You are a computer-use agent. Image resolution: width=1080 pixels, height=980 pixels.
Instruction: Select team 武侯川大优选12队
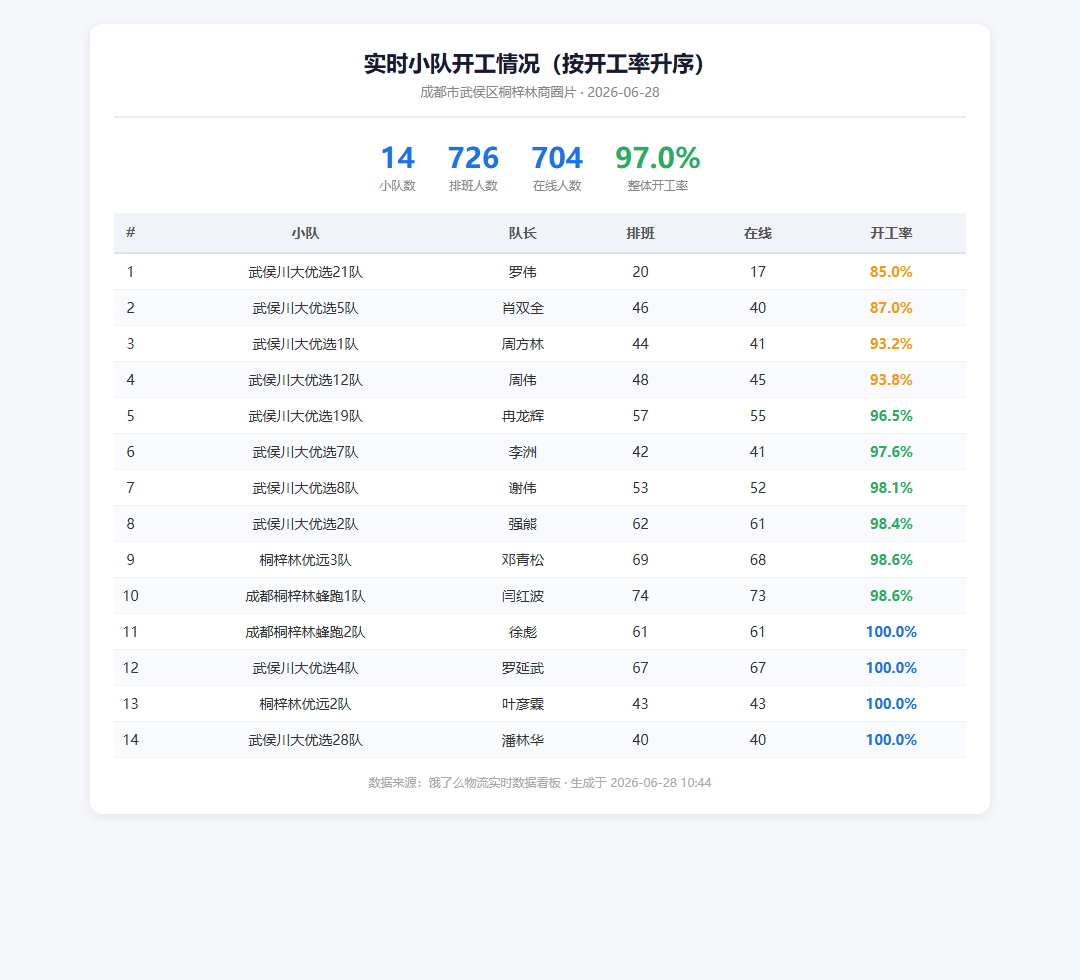point(305,380)
